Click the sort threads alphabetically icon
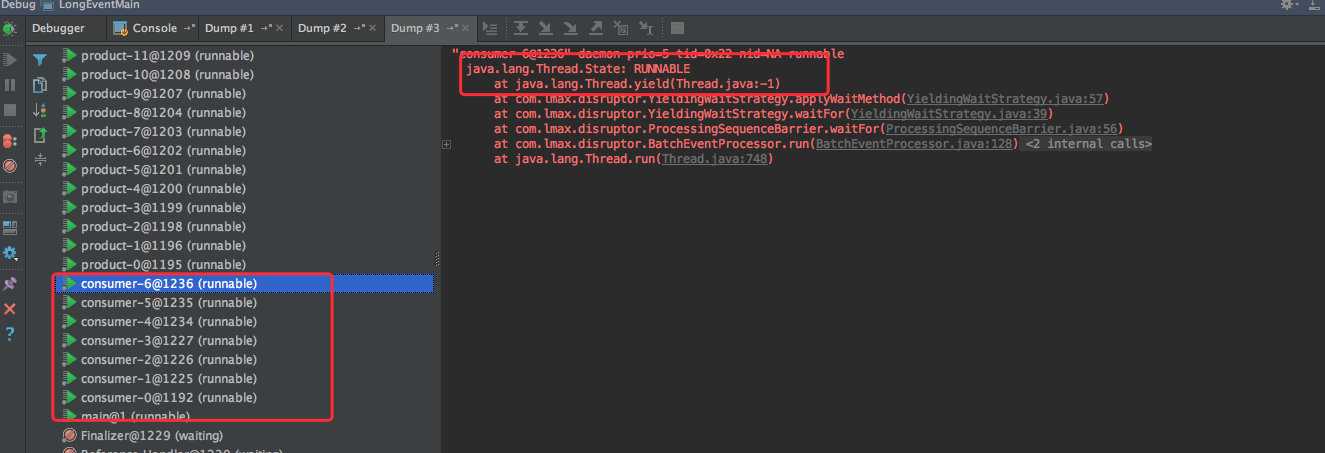Viewport: 1325px width, 453px height. click(40, 110)
